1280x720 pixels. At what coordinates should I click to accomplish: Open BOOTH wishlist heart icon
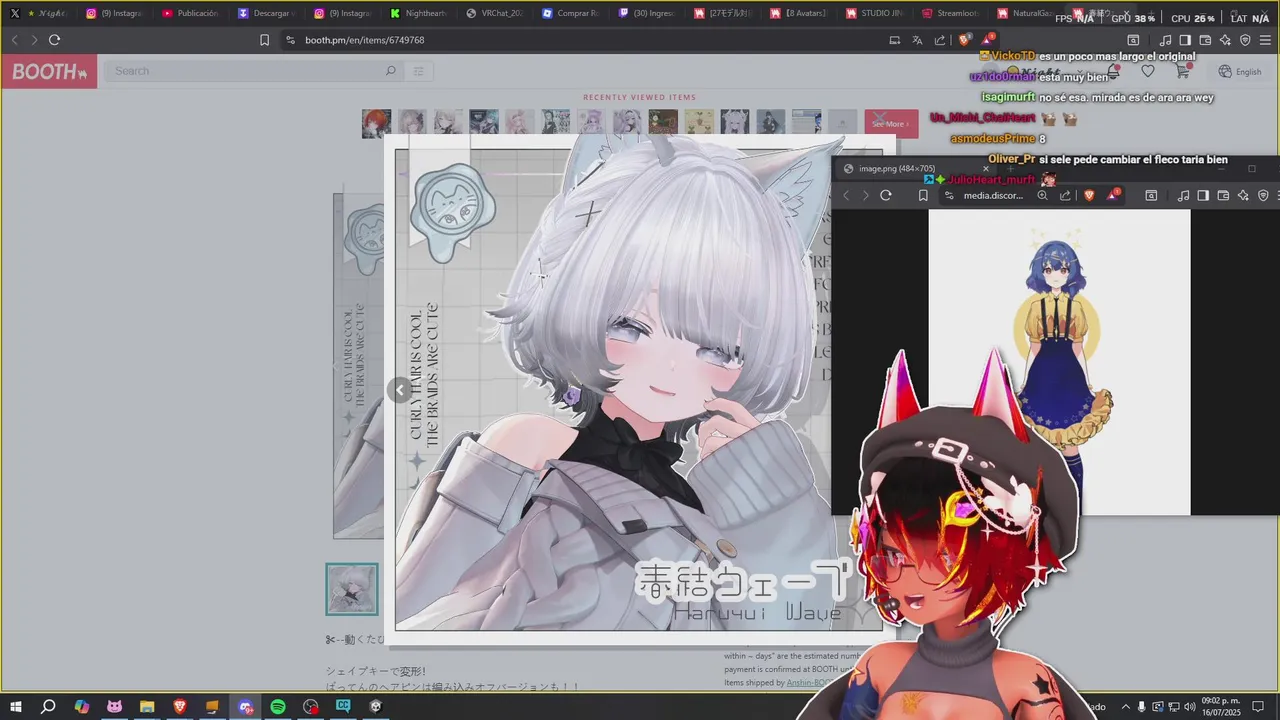[x=1147, y=71]
